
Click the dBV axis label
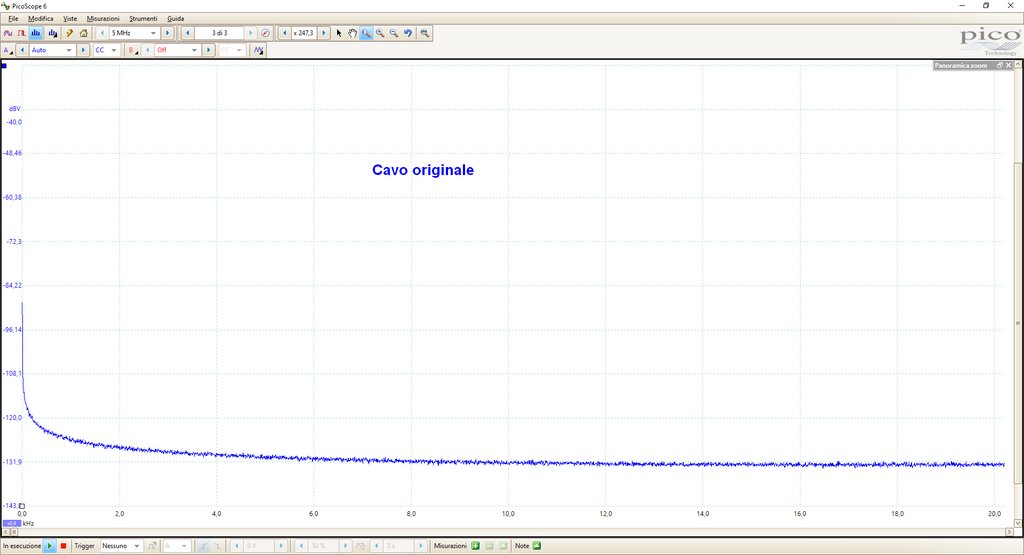pos(14,108)
